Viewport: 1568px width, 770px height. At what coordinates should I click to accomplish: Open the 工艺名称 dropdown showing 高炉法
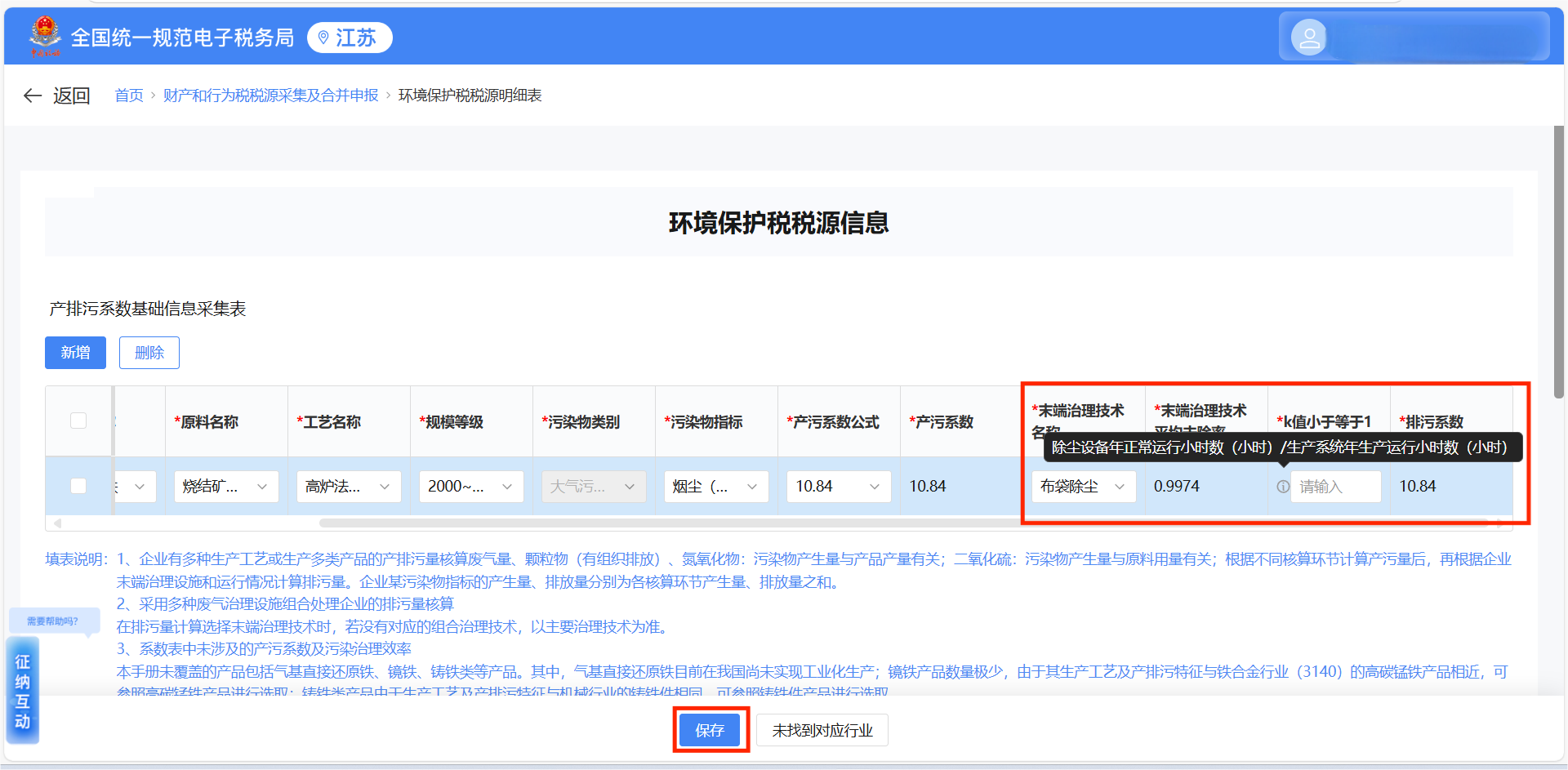348,487
